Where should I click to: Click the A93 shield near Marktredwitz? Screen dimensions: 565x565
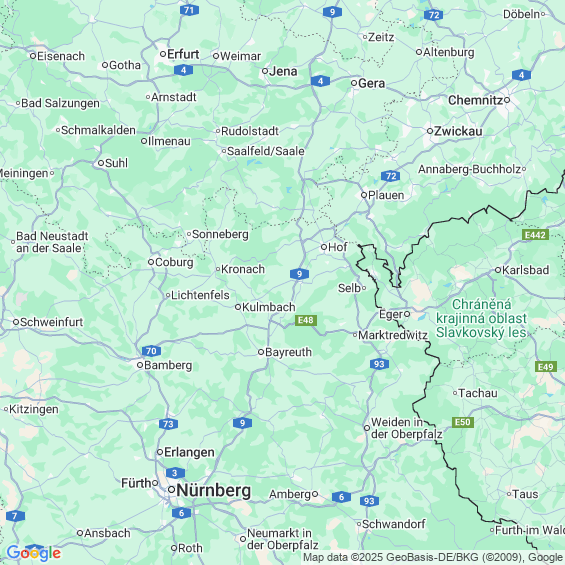click(x=379, y=364)
